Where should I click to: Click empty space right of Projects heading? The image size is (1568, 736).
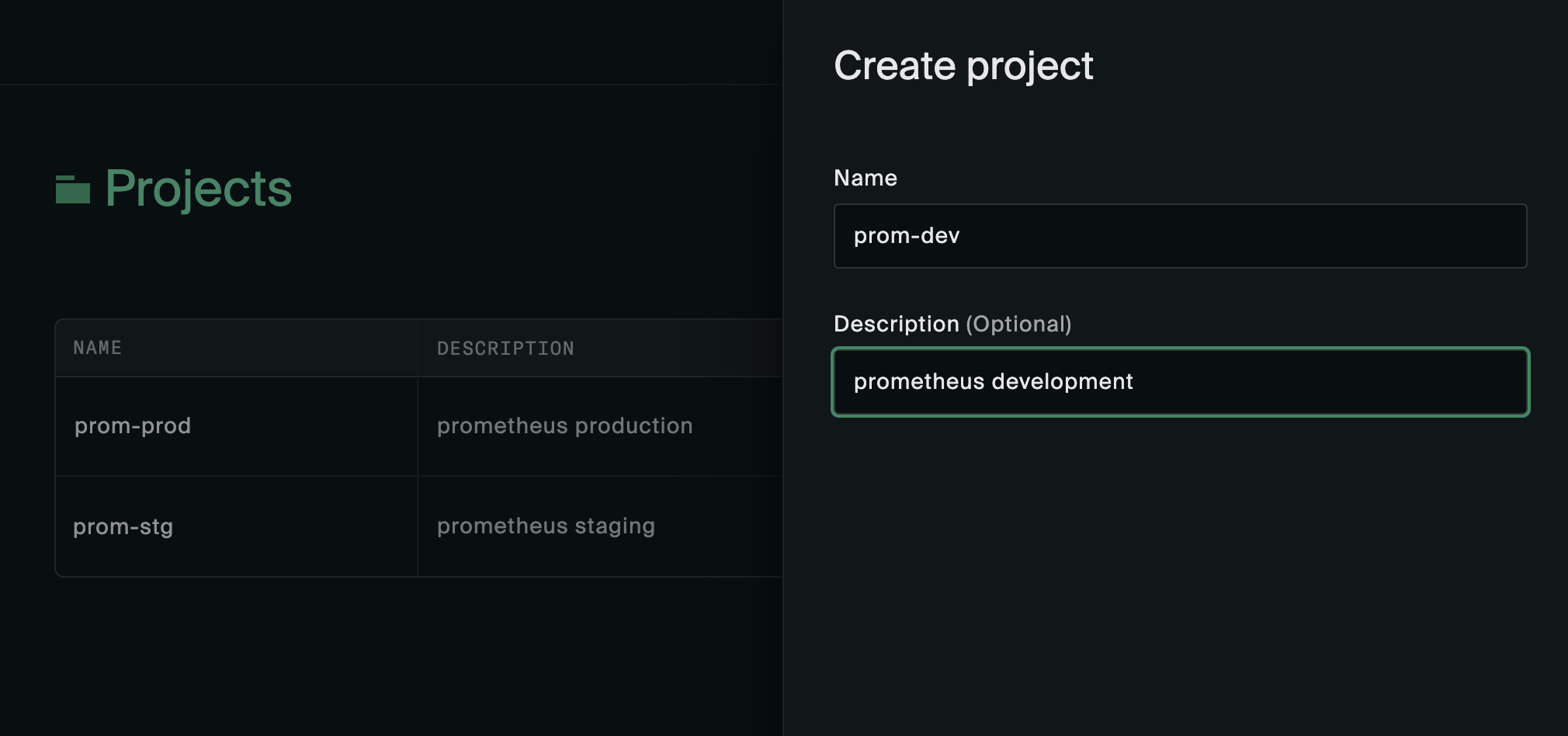coord(543,189)
